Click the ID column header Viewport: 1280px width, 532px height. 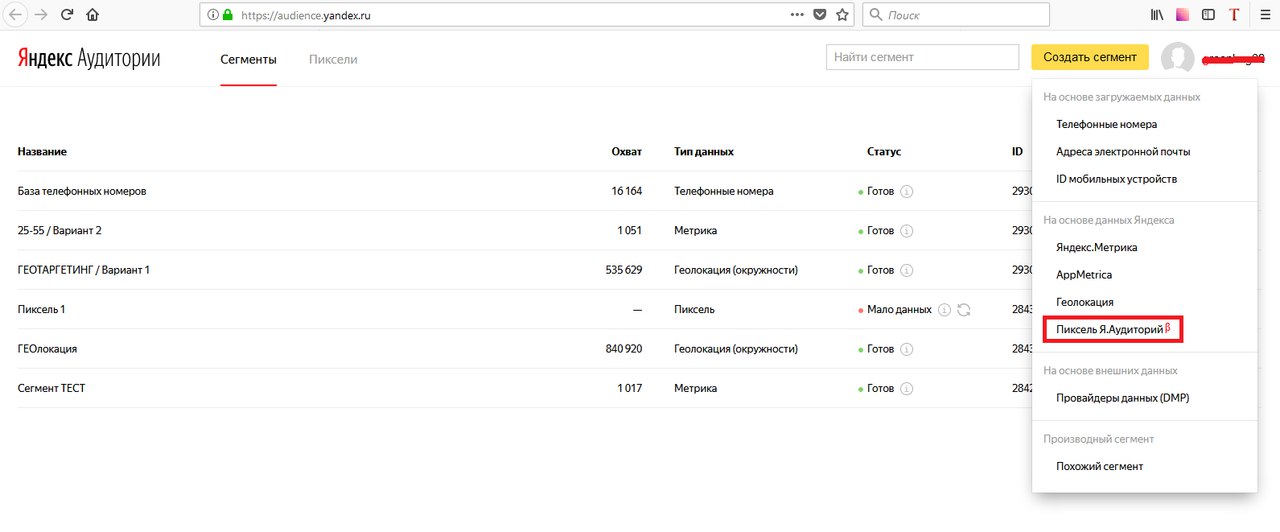1017,152
